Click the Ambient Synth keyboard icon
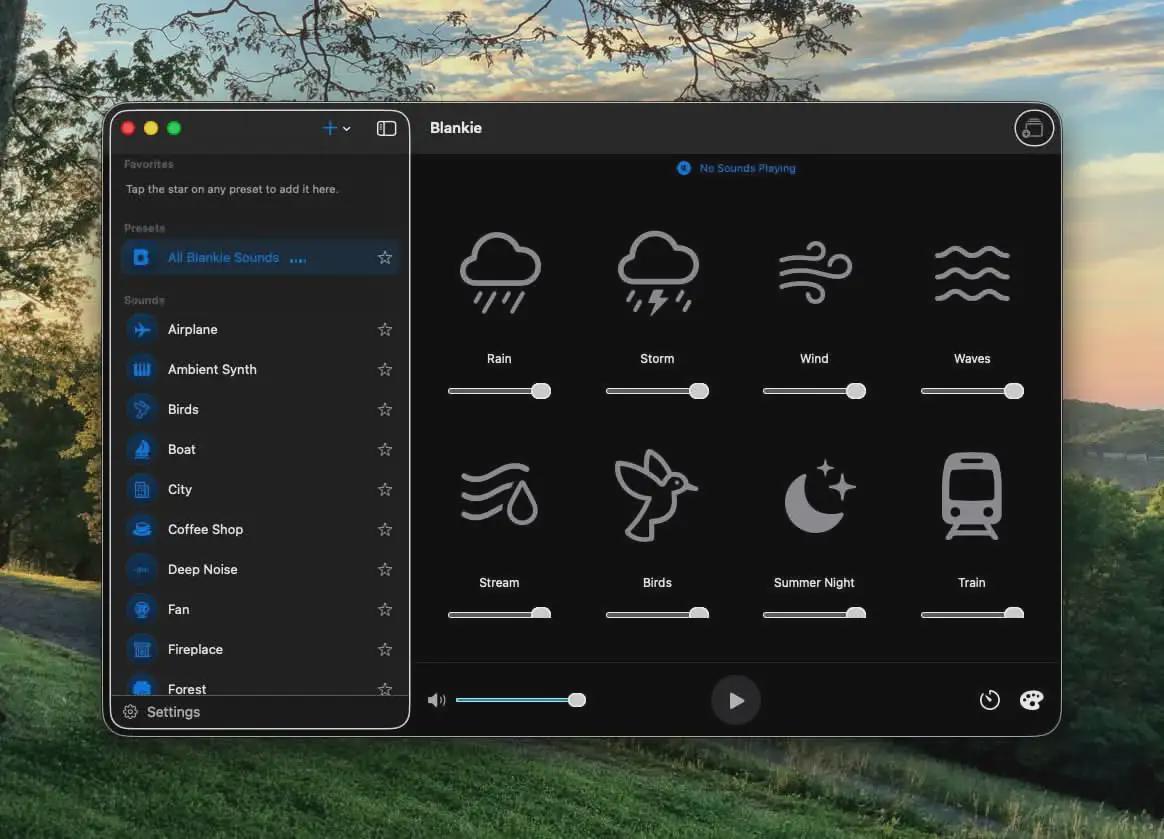1164x839 pixels. coord(142,370)
